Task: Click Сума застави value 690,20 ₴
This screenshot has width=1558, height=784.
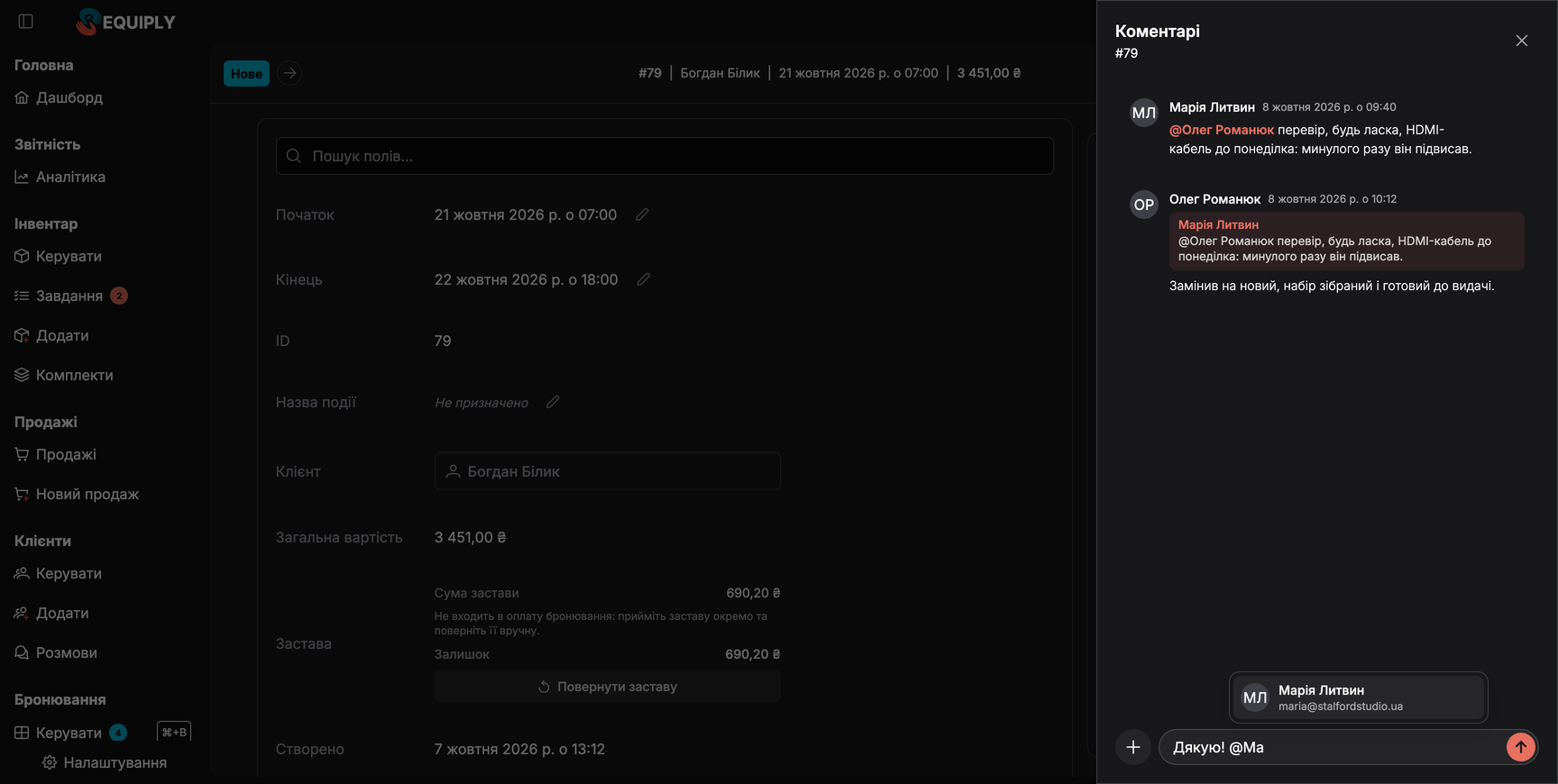Action: pyautogui.click(x=753, y=593)
